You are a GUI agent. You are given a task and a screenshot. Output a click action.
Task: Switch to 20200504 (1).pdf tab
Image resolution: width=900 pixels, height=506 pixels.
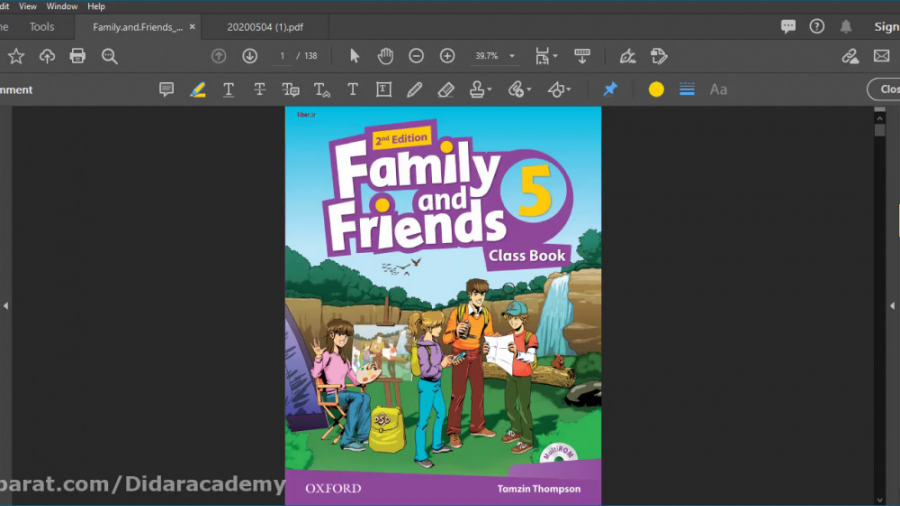click(x=265, y=27)
